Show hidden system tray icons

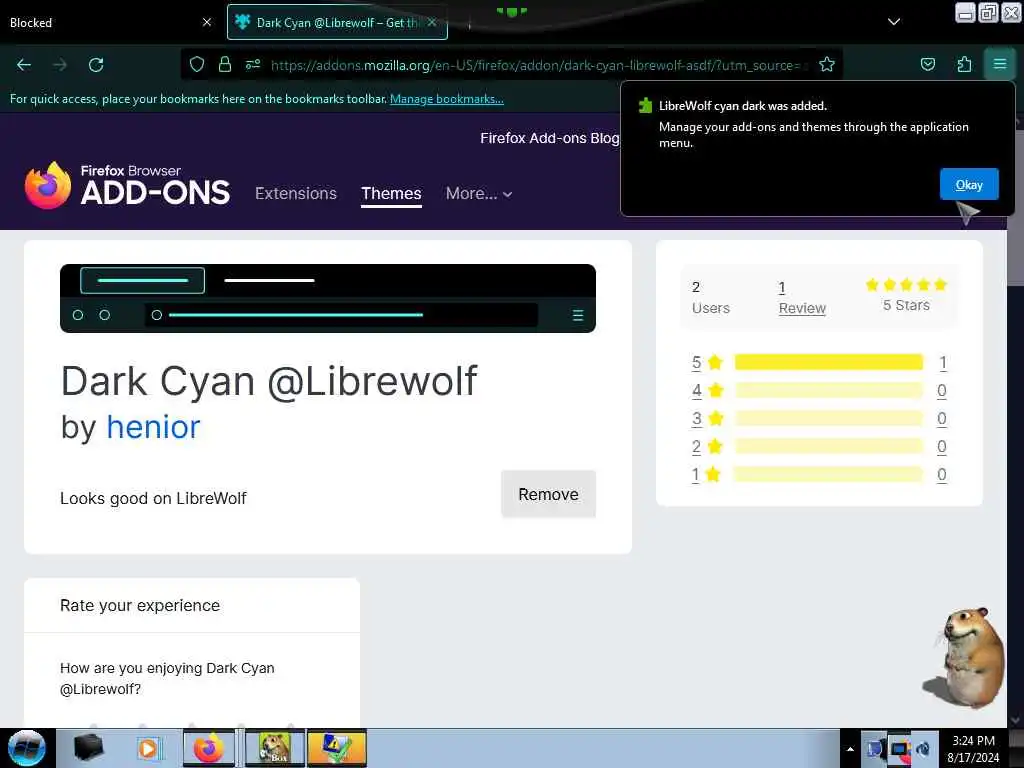[x=850, y=749]
